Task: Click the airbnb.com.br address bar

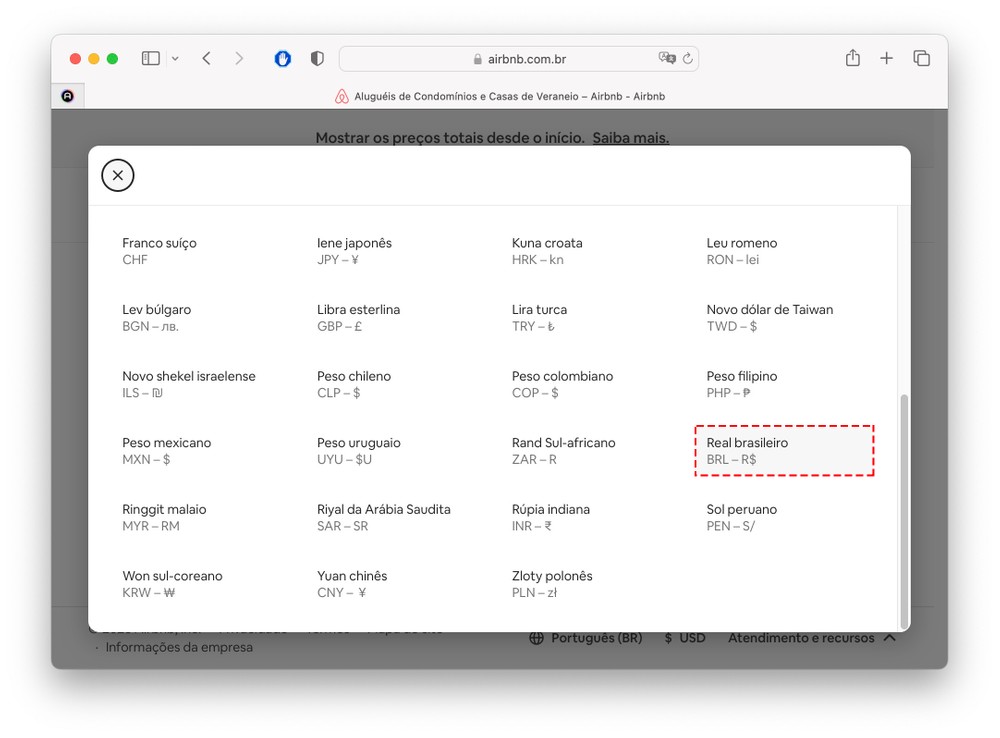Action: (x=518, y=59)
